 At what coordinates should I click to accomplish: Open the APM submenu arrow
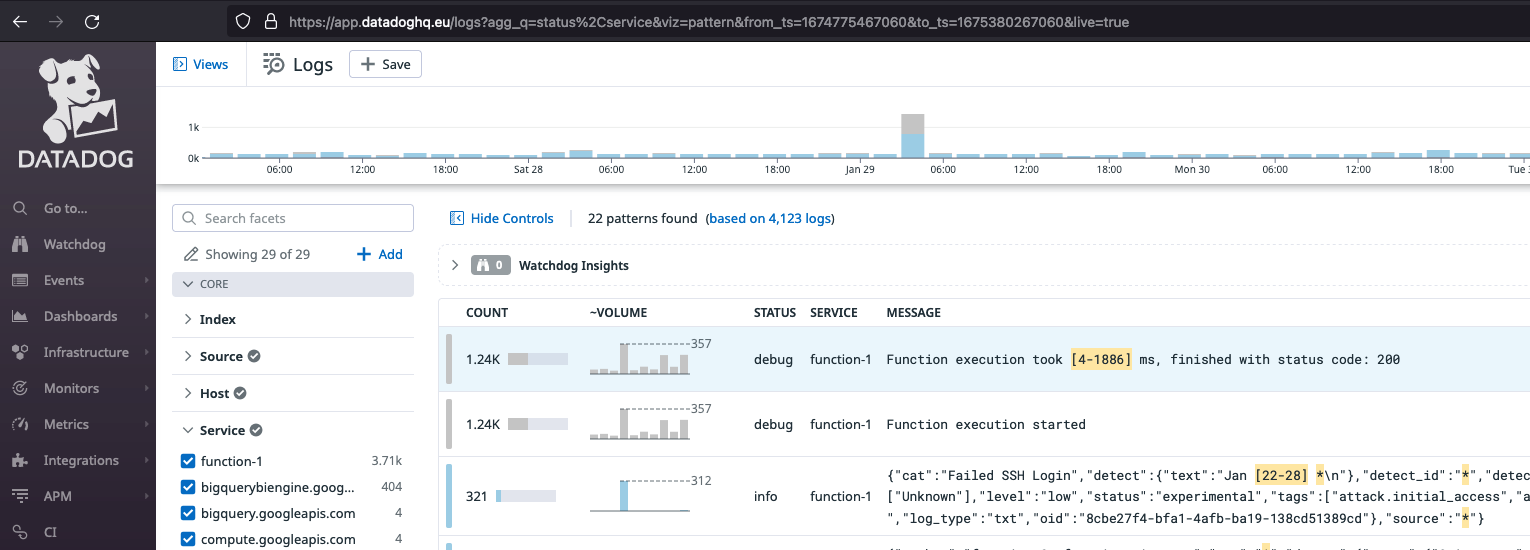[146, 496]
